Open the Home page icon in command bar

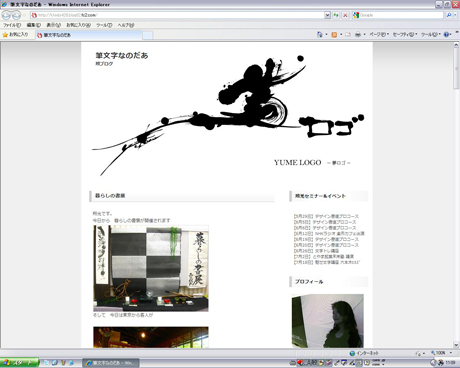(x=320, y=34)
